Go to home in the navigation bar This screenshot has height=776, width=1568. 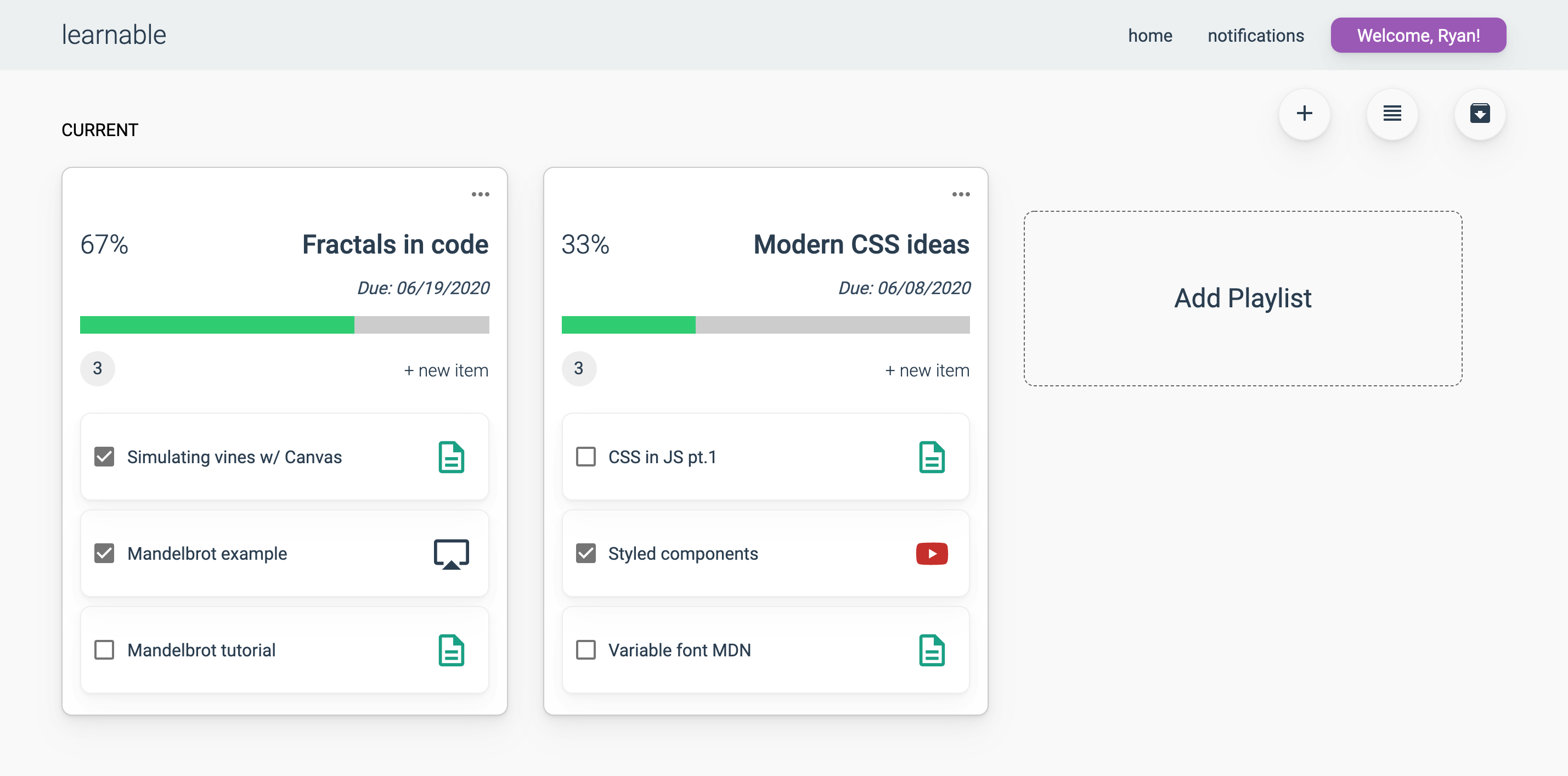(x=1150, y=35)
